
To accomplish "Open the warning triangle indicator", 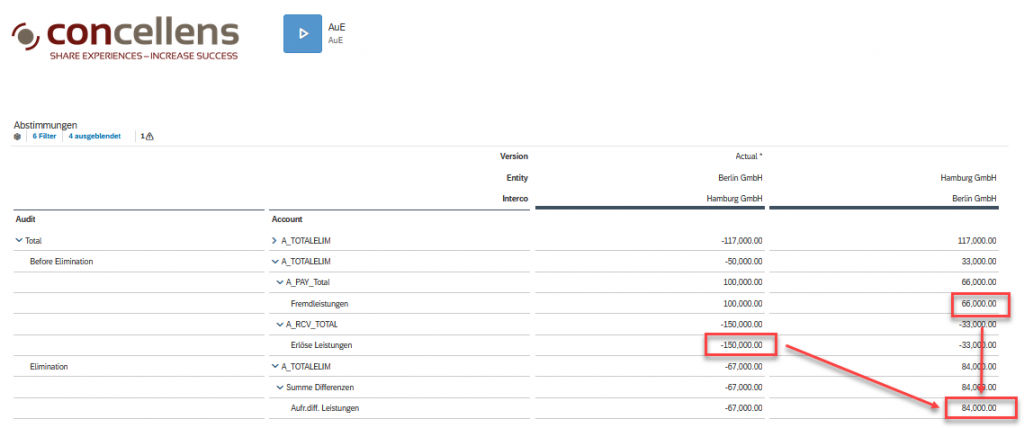I will pyautogui.click(x=147, y=136).
